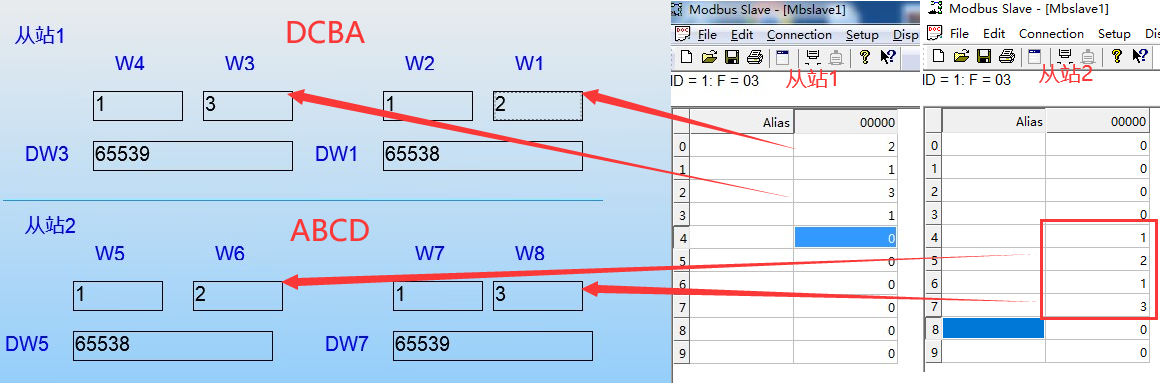Screen dimensions: 1165x383
Task: Click DW3 field showing 65539 under 从站1
Action: tap(192, 155)
